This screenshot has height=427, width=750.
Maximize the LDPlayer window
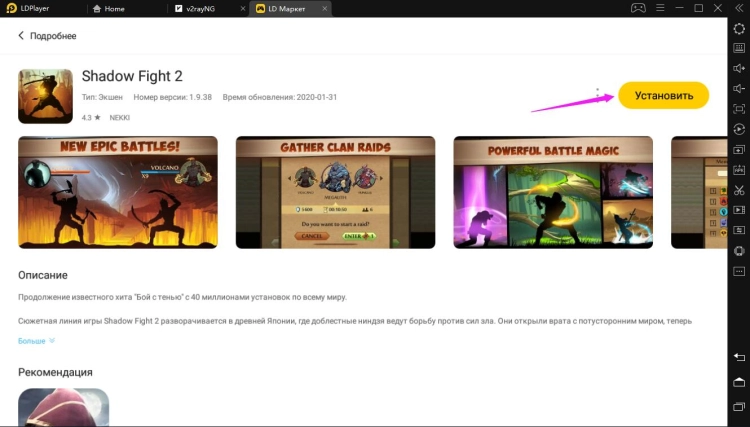pos(698,8)
